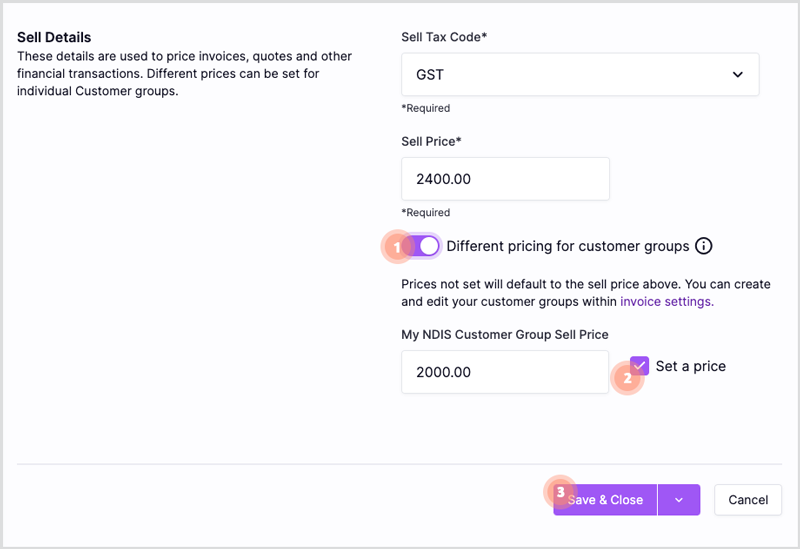Click the orange step 3 marker
The image size is (800, 549).
(560, 492)
